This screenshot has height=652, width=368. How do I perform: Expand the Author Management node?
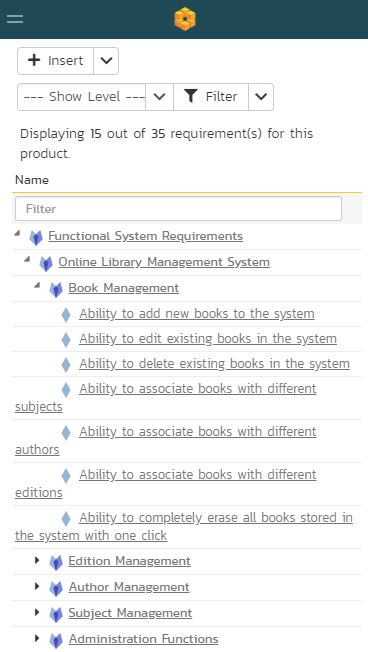[x=37, y=586]
